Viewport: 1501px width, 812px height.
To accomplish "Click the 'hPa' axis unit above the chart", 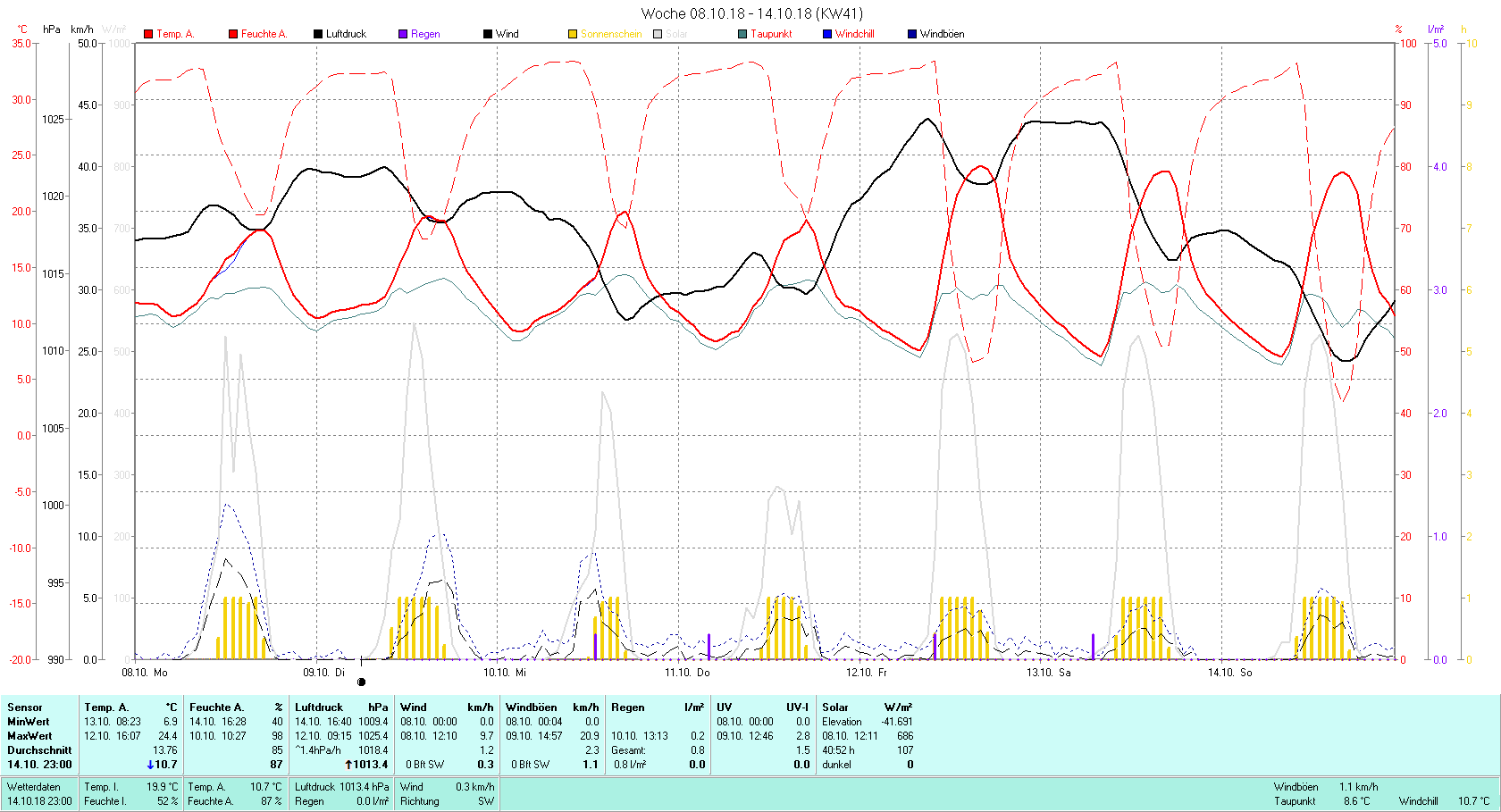I will [x=52, y=29].
